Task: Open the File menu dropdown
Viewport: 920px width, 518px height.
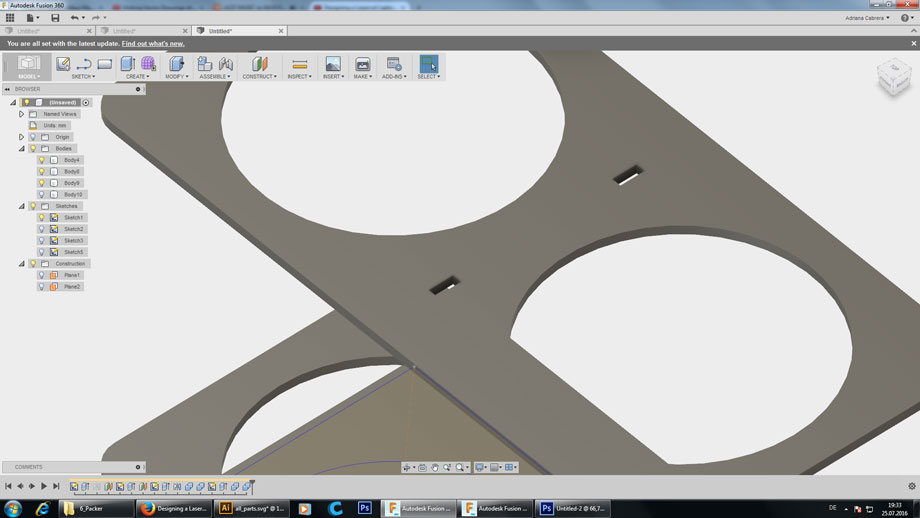Action: point(32,18)
